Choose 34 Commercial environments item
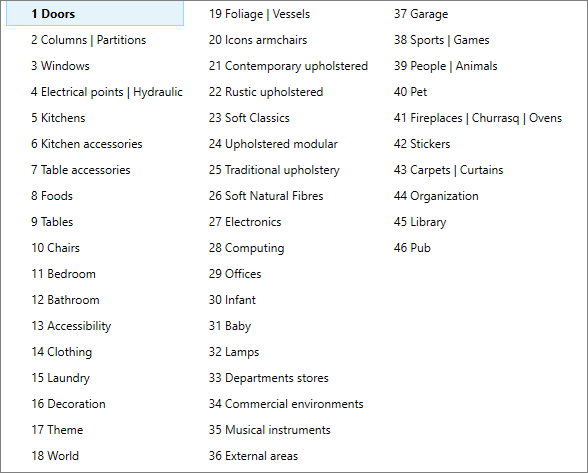This screenshot has height=473, width=588. tap(286, 404)
